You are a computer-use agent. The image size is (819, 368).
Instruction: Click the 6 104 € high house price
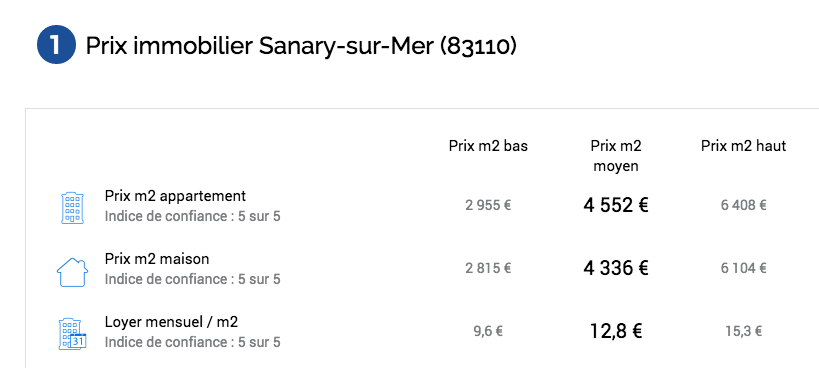point(743,268)
